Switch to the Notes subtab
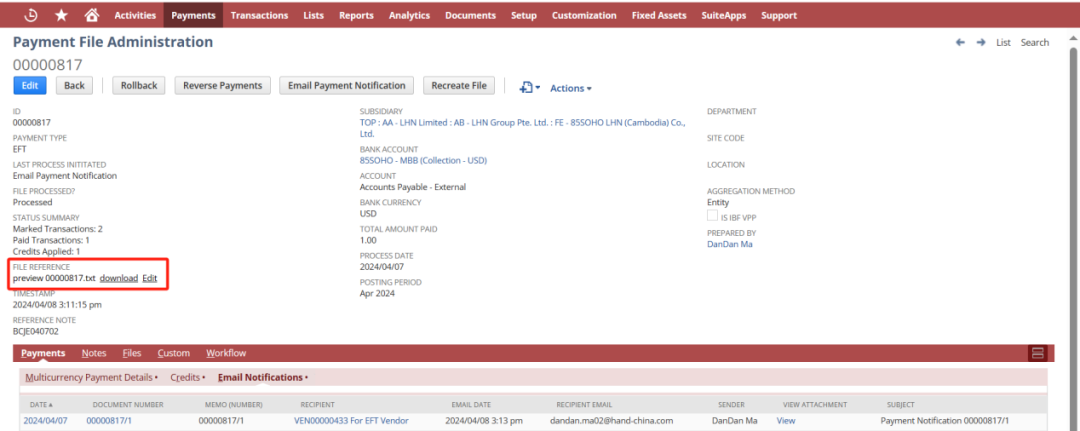 click(x=94, y=353)
